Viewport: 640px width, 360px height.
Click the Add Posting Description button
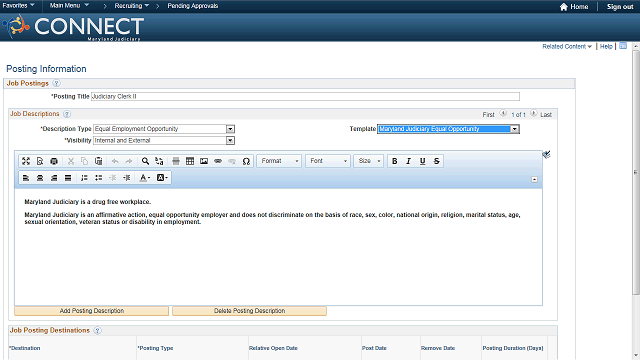[91, 311]
